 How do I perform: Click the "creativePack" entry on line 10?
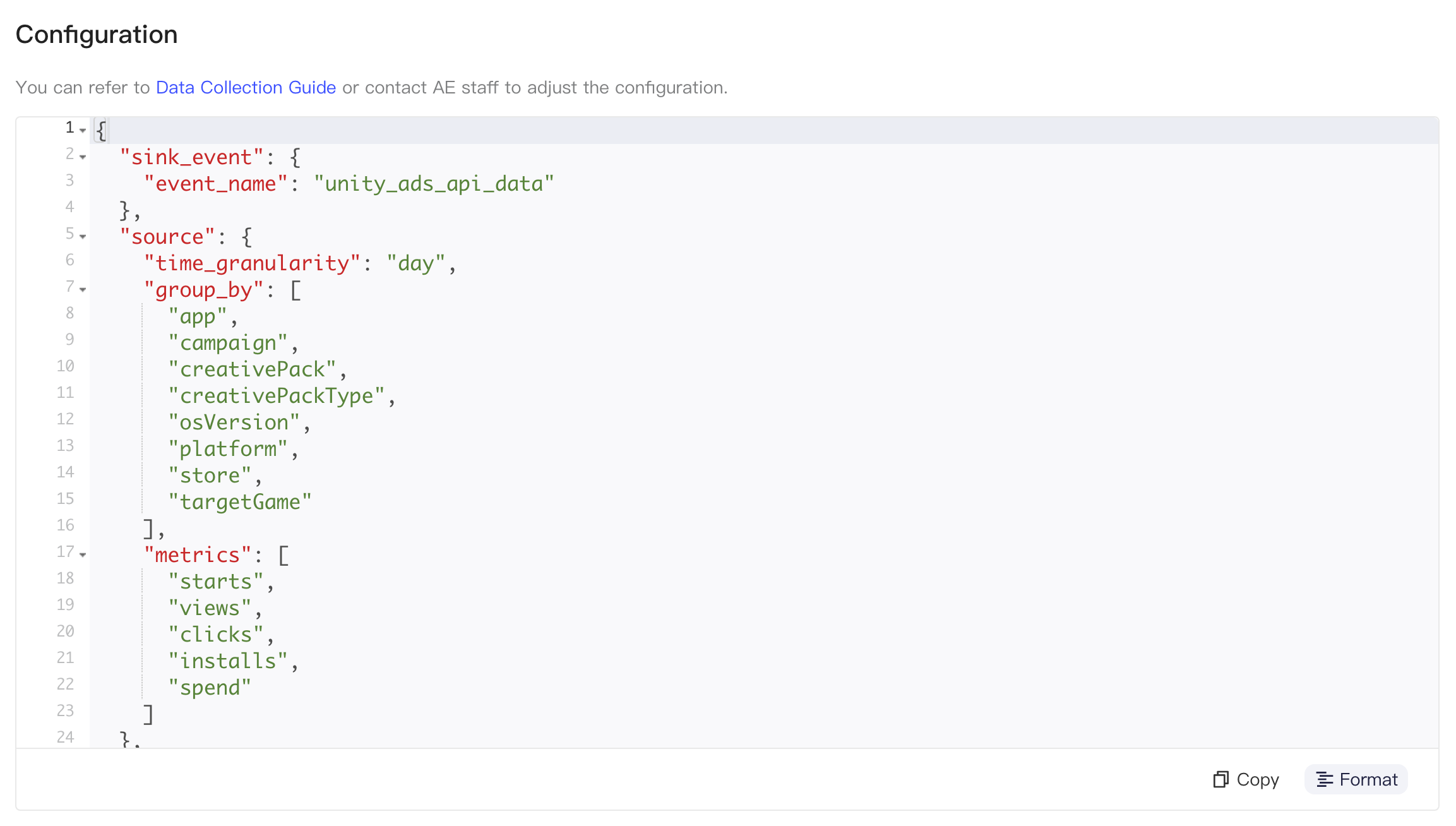click(x=252, y=369)
